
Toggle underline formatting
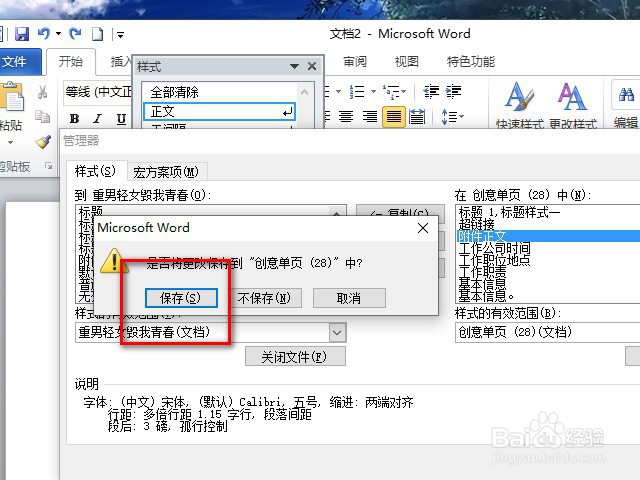[x=121, y=119]
